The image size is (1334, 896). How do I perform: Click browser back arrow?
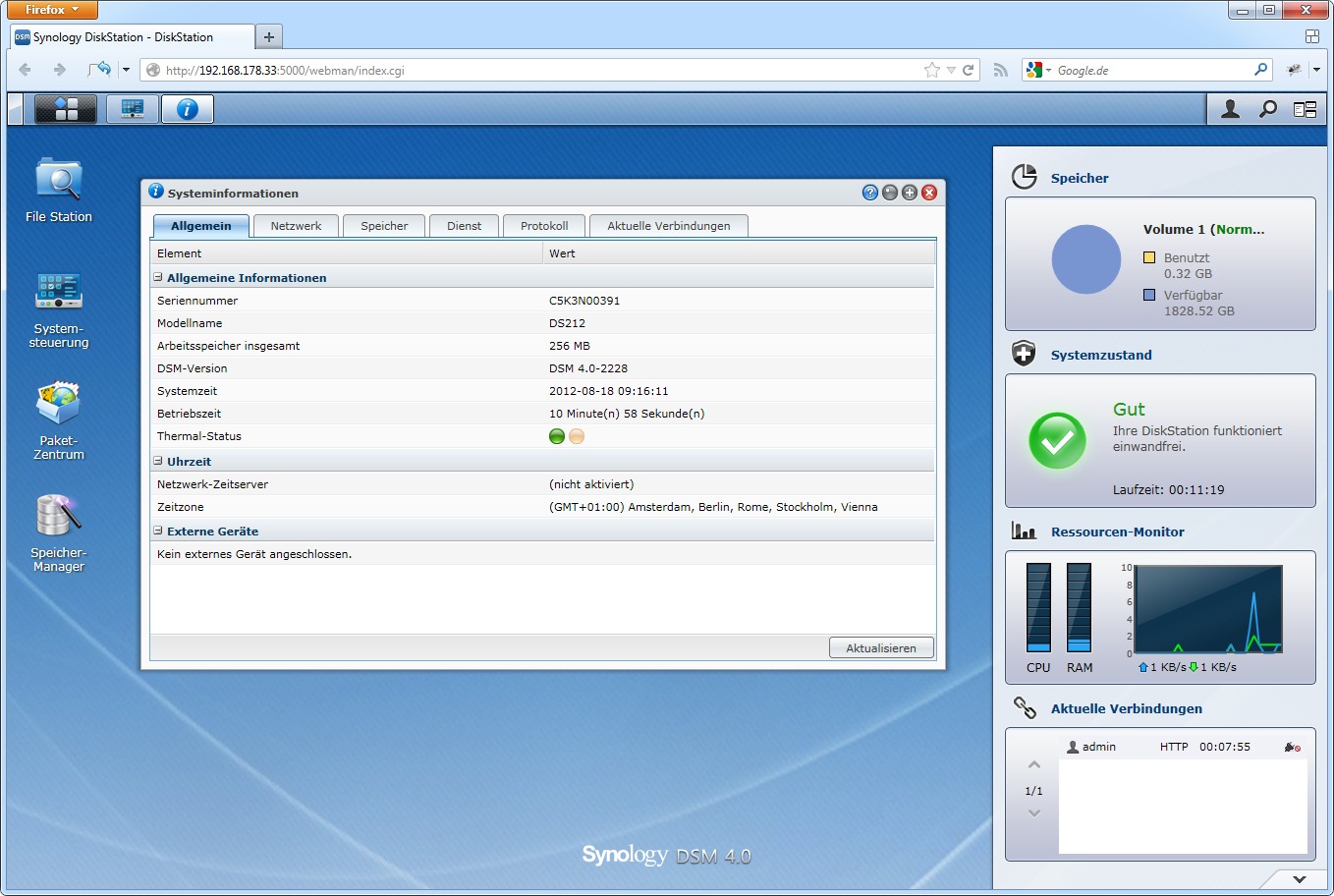[x=26, y=70]
